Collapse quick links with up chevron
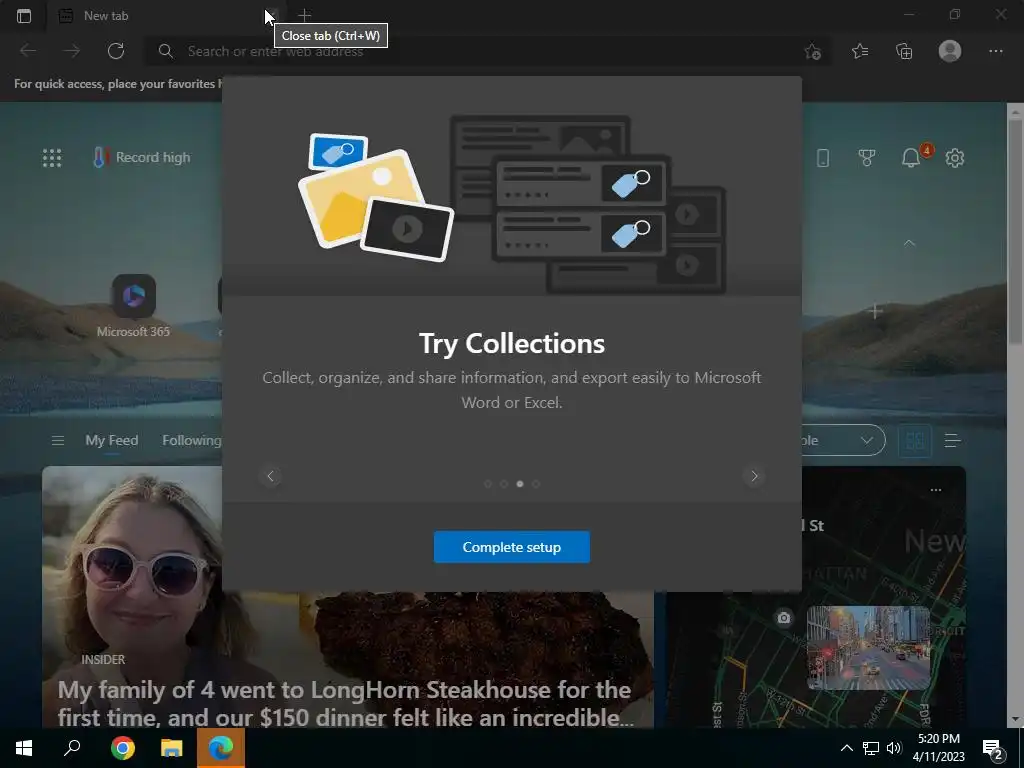Viewport: 1024px width, 768px height. (909, 243)
